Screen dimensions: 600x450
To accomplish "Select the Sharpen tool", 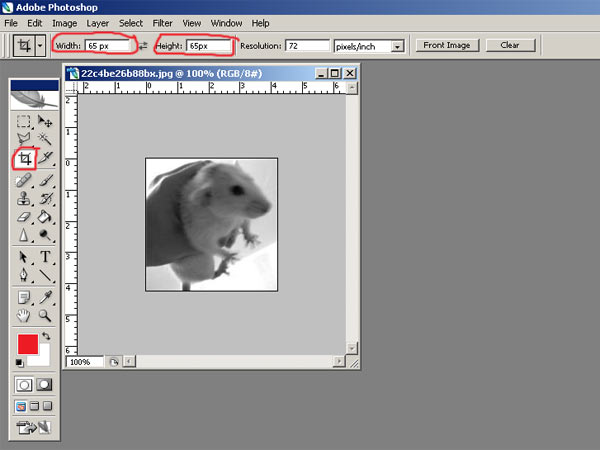I will click(x=23, y=235).
